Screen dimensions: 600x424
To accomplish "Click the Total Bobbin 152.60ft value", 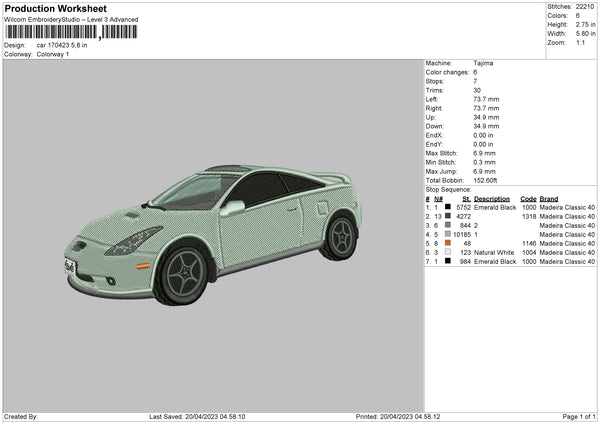I will [x=488, y=180].
